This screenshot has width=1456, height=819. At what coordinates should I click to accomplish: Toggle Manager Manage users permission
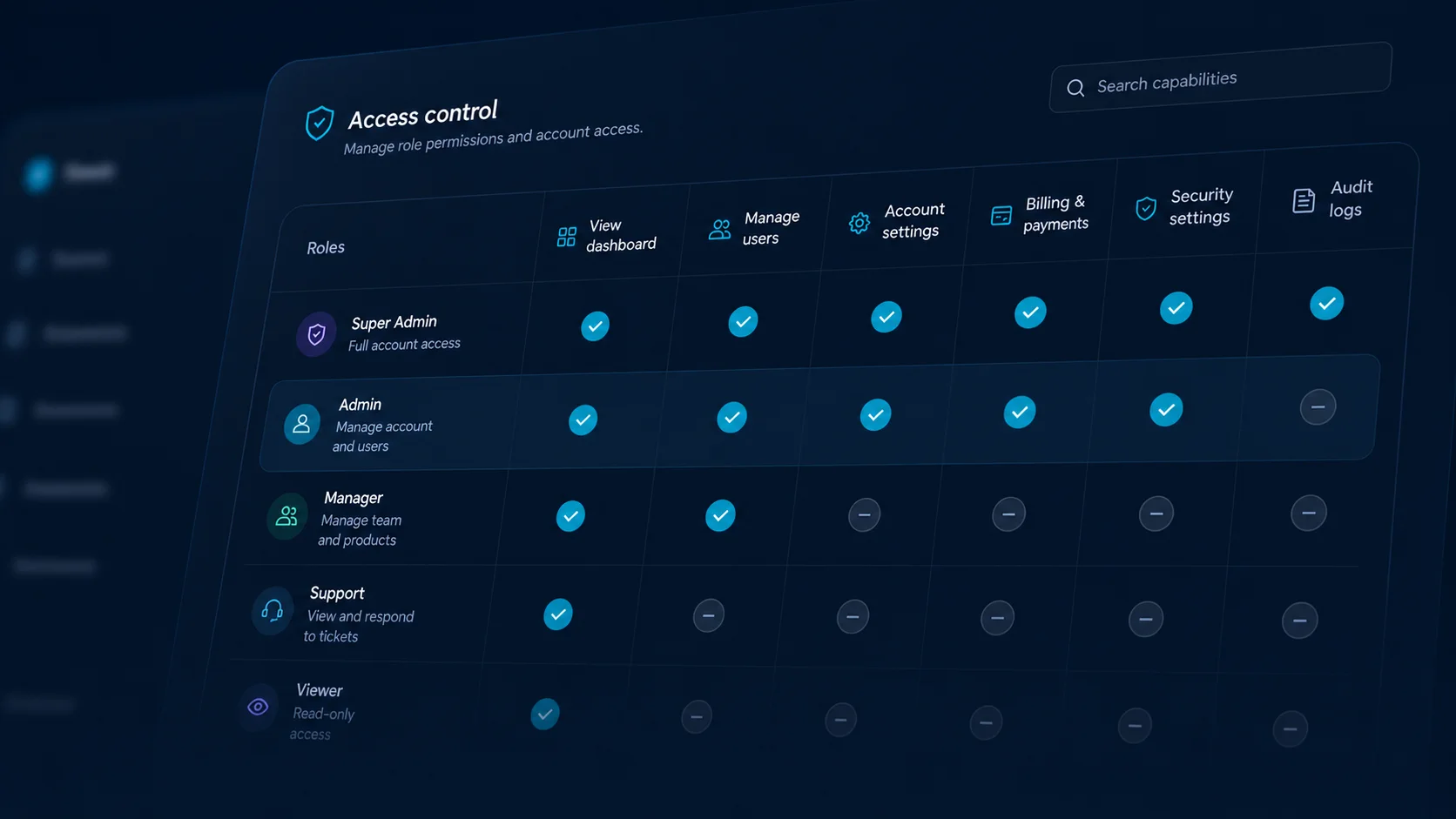720,515
